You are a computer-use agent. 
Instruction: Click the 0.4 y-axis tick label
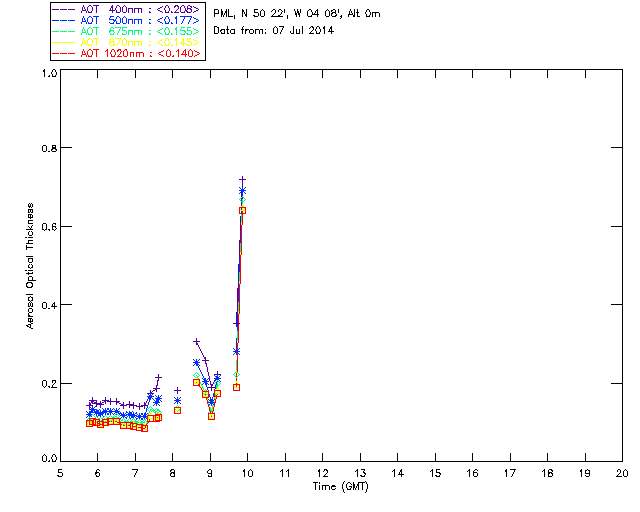49,305
